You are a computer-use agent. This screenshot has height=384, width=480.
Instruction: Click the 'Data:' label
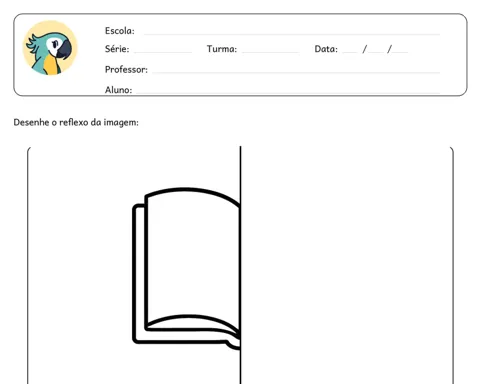pos(326,49)
